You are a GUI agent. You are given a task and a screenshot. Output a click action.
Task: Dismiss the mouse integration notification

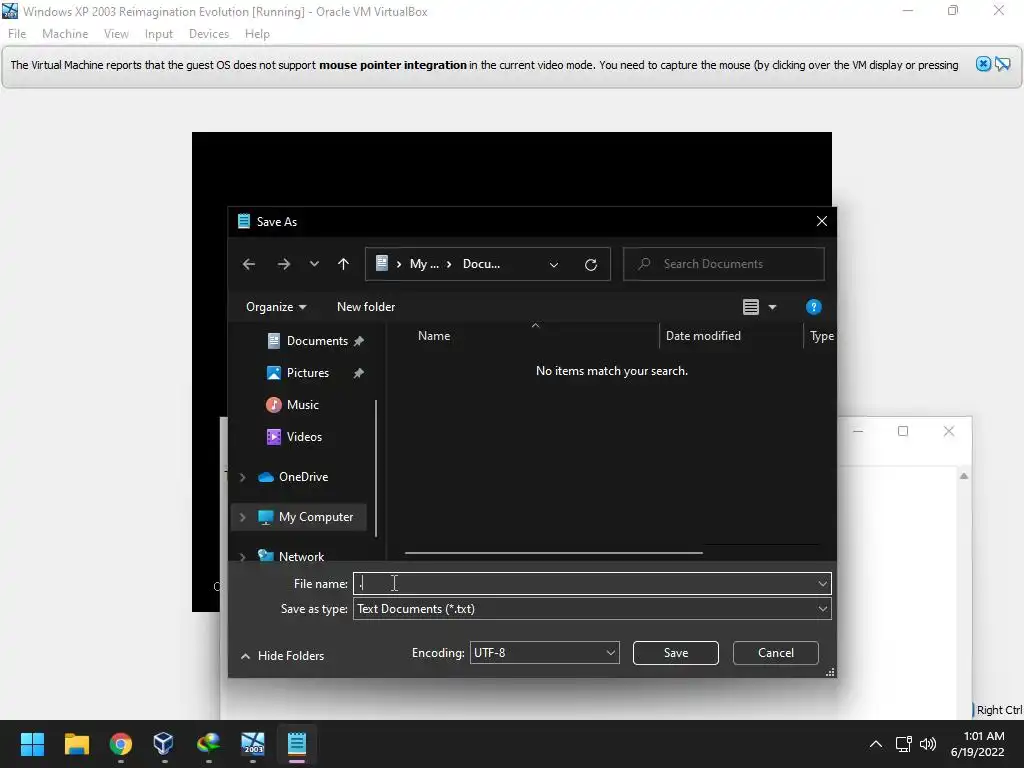click(x=983, y=64)
